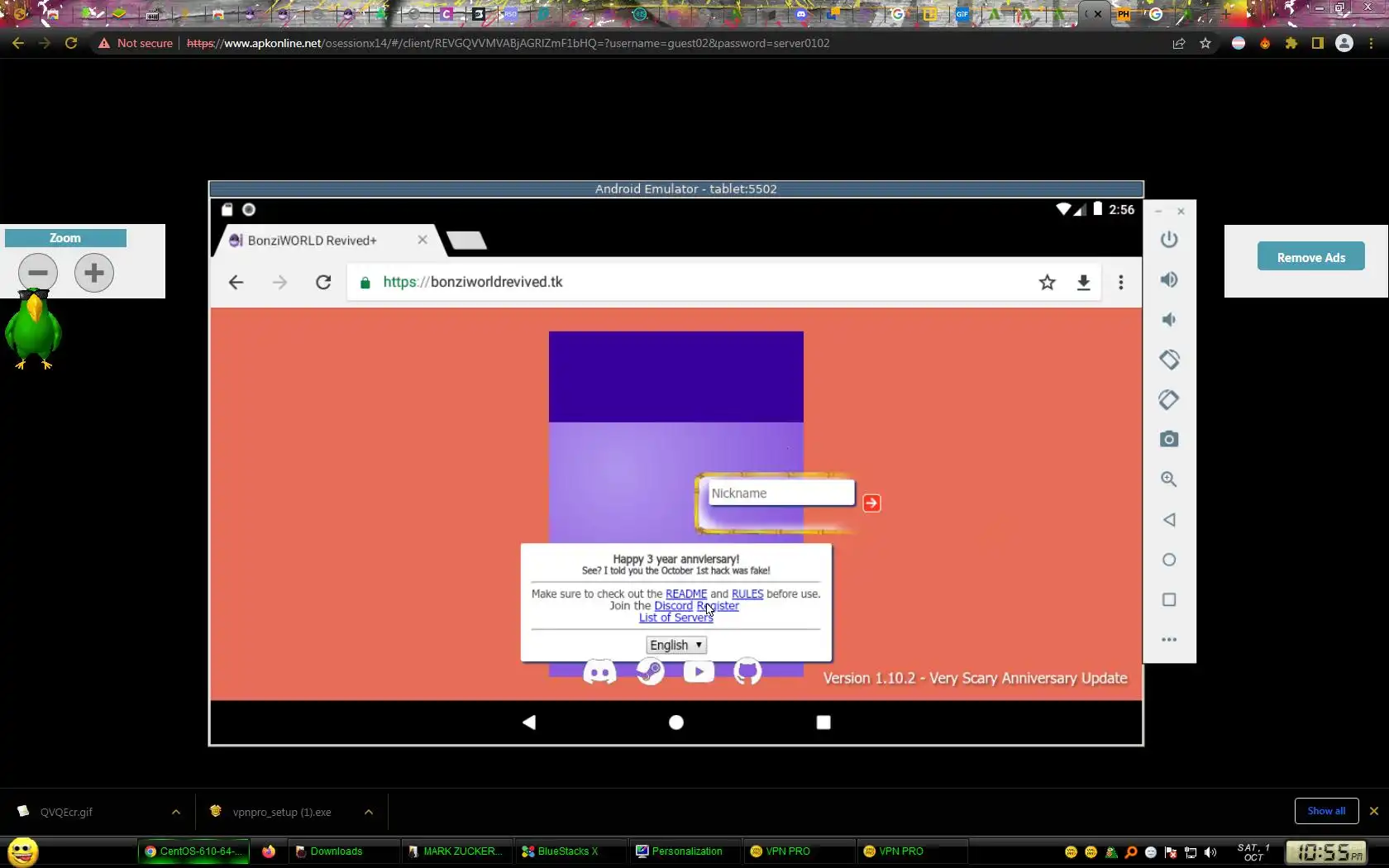Reload bonziworldrevived.tk in the Android browser
The height and width of the screenshot is (868, 1389).
click(x=323, y=283)
